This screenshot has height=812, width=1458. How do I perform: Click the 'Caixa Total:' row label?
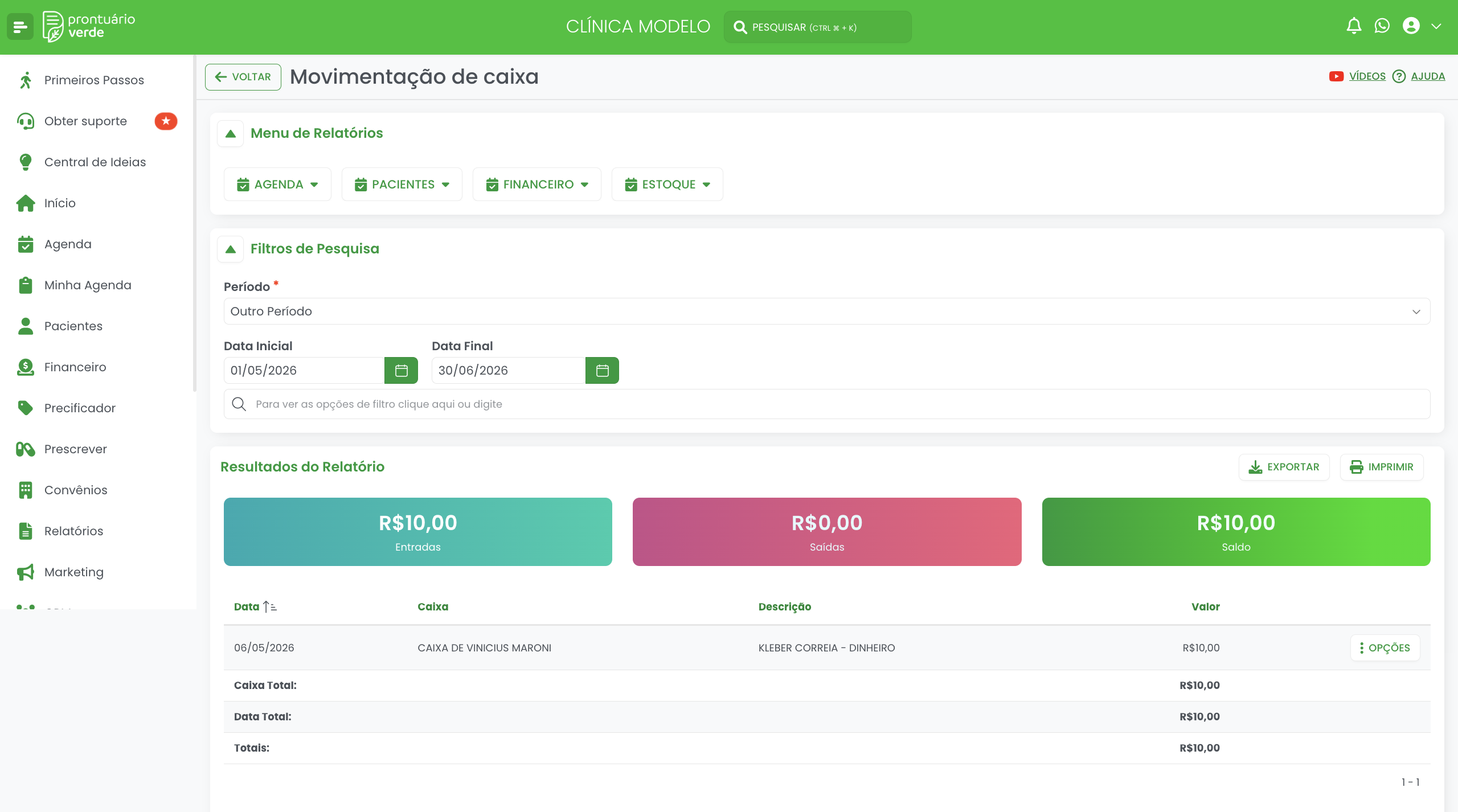click(x=265, y=686)
